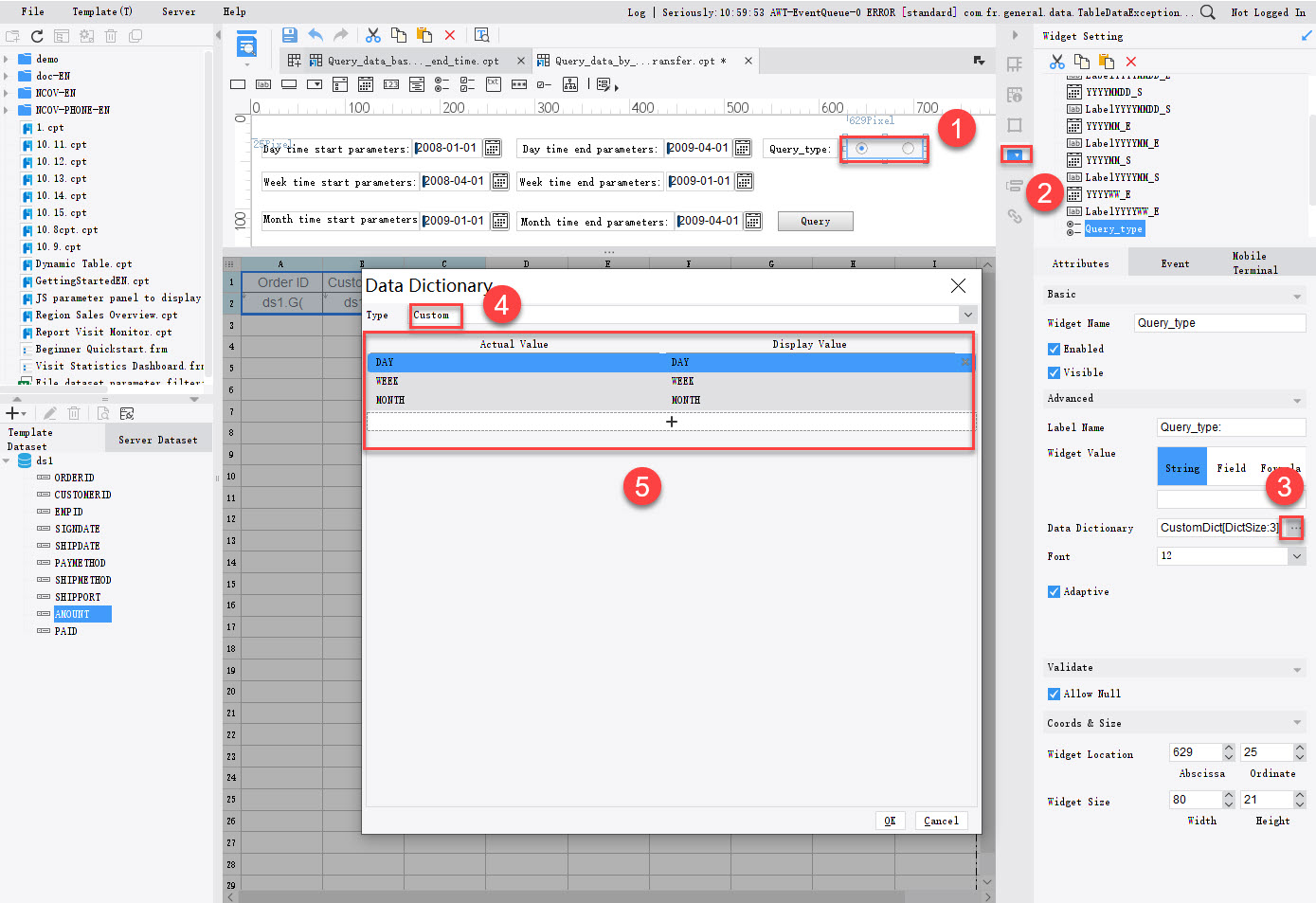Select the radio button group widget tool
Viewport: 1316px width, 903px height.
tap(442, 84)
